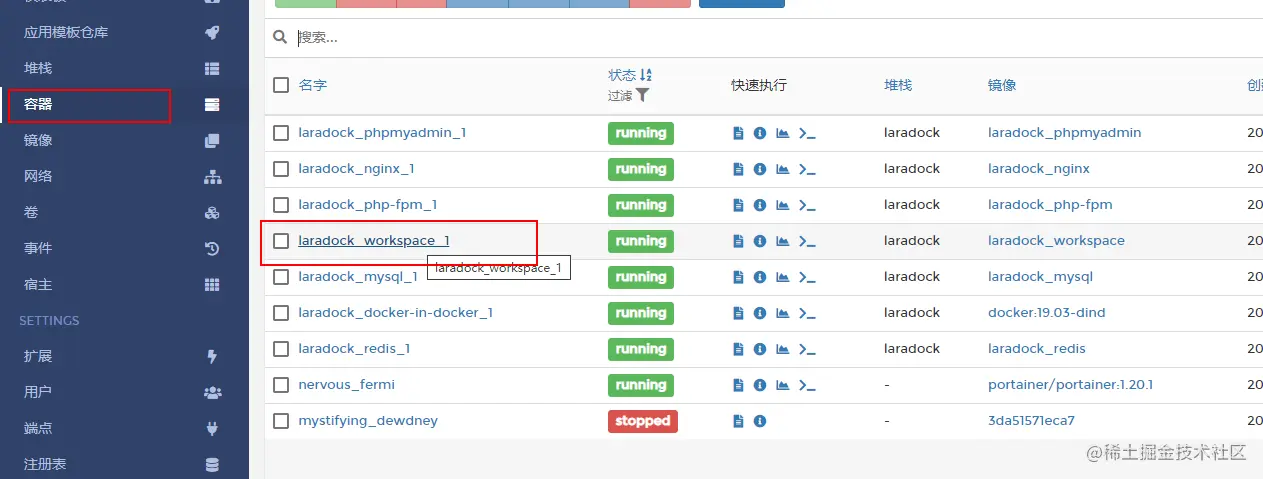Viewport: 1263px width, 479px height.
Task: View stats chart for laradock_phpmyadmin_1
Action: (783, 133)
